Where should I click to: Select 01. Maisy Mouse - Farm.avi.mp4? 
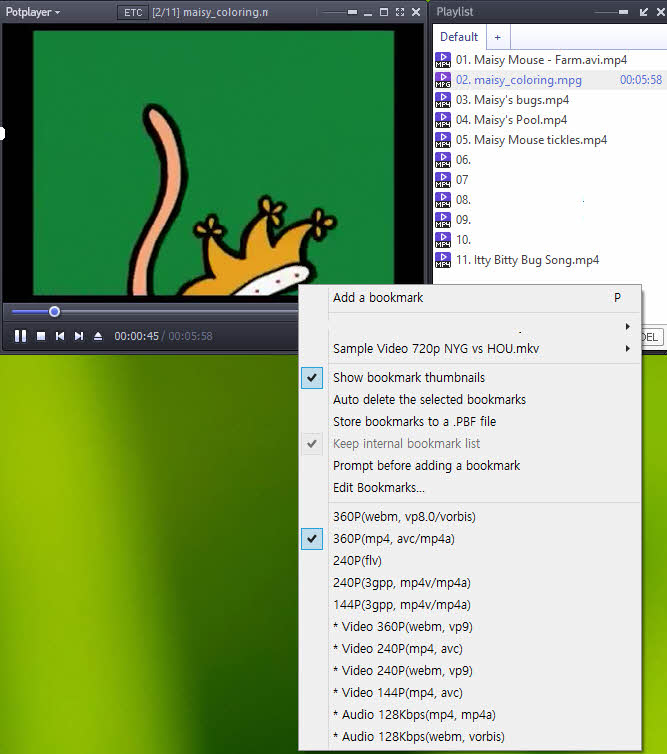pos(550,60)
